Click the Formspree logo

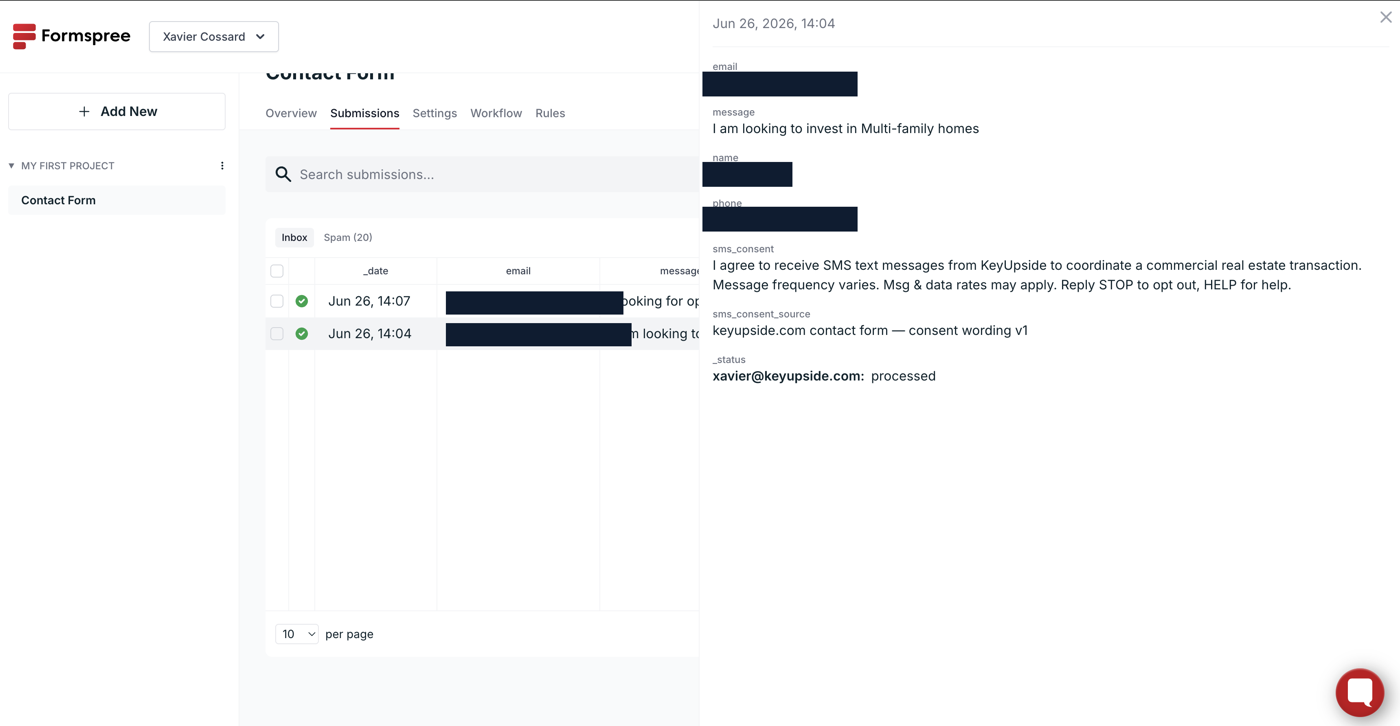(71, 36)
